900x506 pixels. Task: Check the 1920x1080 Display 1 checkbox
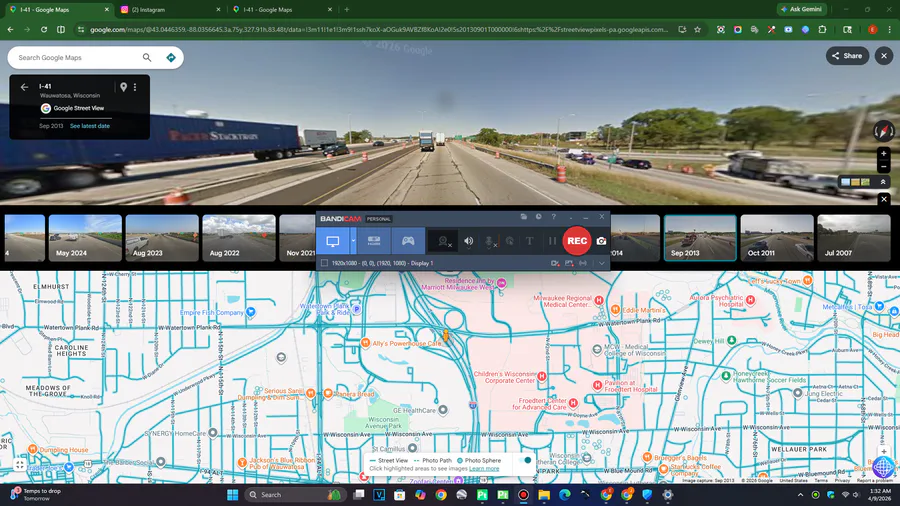coord(324,263)
